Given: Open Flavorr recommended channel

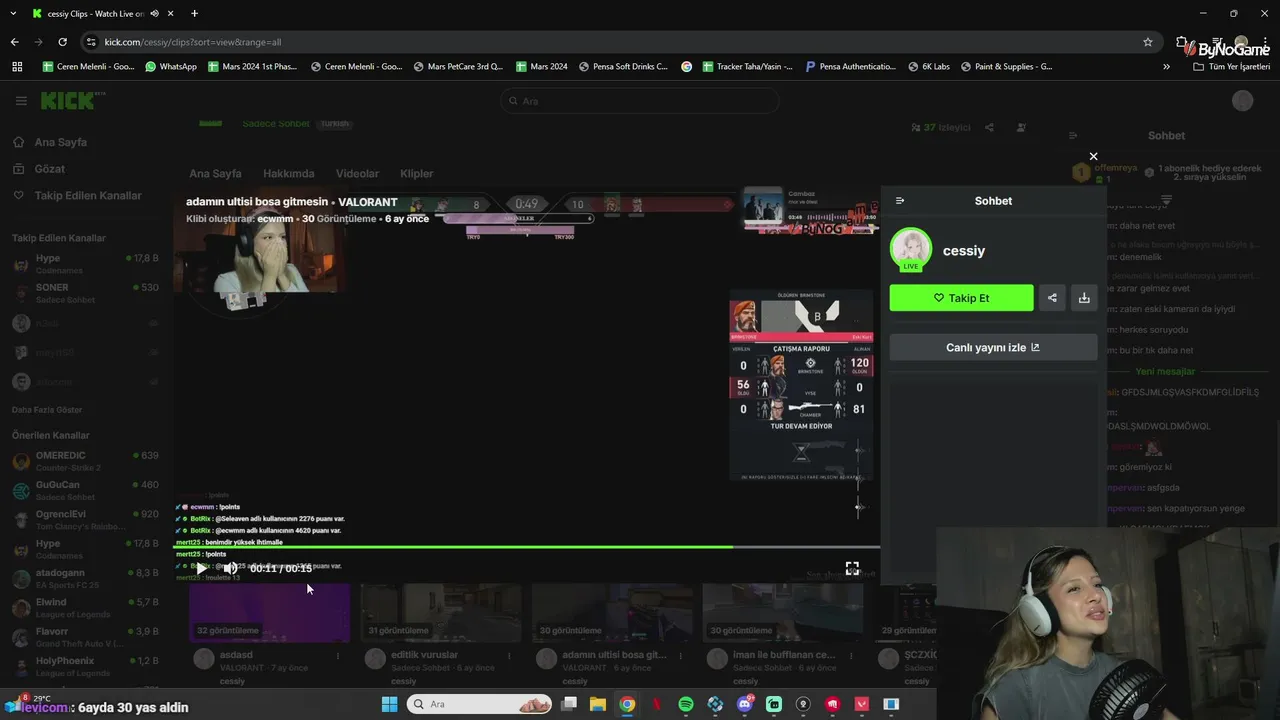Looking at the screenshot, I should (x=85, y=636).
